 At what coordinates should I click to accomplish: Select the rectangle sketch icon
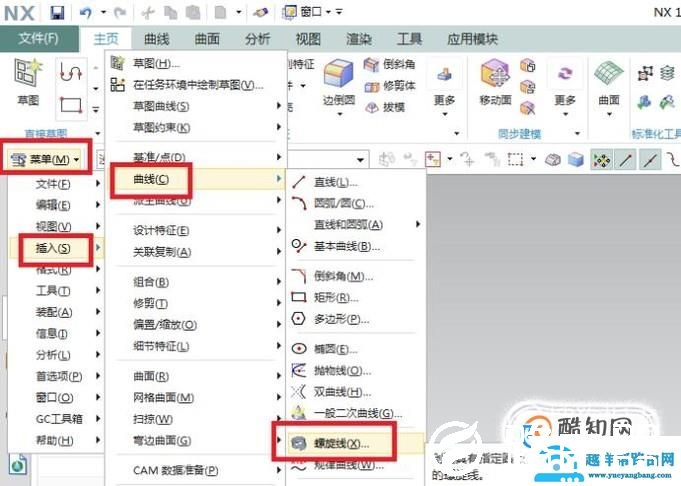pos(71,105)
